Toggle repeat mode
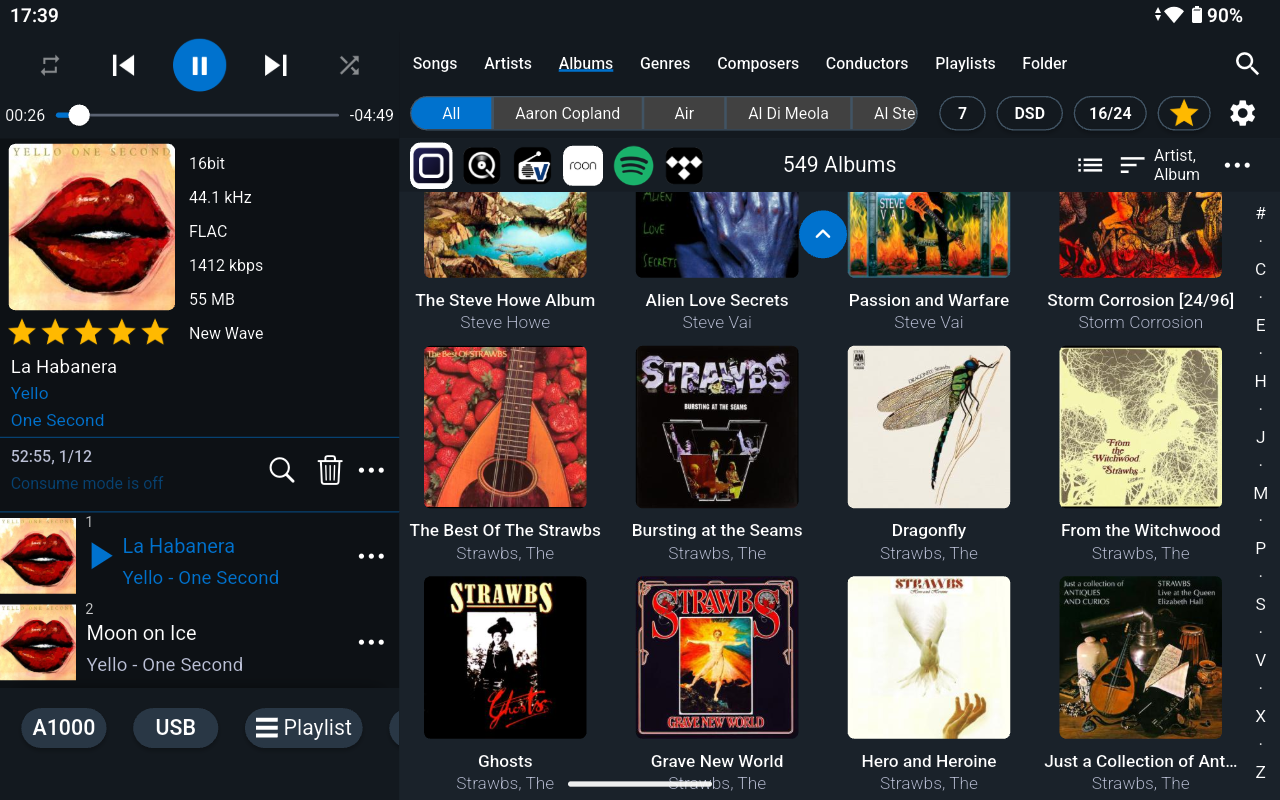The height and width of the screenshot is (800, 1280). [50, 66]
